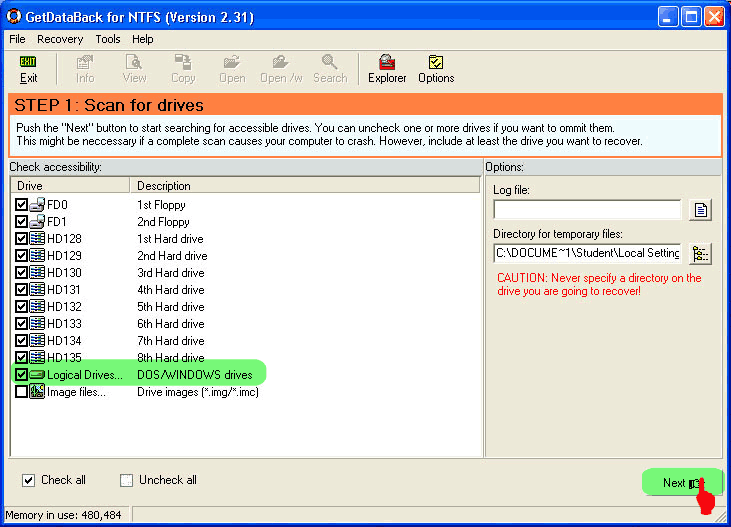The width and height of the screenshot is (731, 527).
Task: Open the Options toolbar icon
Action: 436,62
